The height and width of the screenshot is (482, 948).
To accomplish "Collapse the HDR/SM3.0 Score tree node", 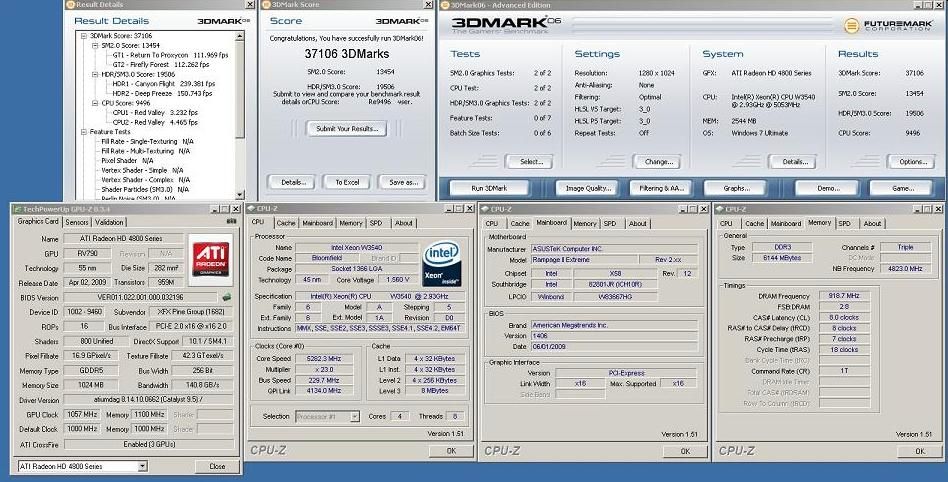I will 95,74.
